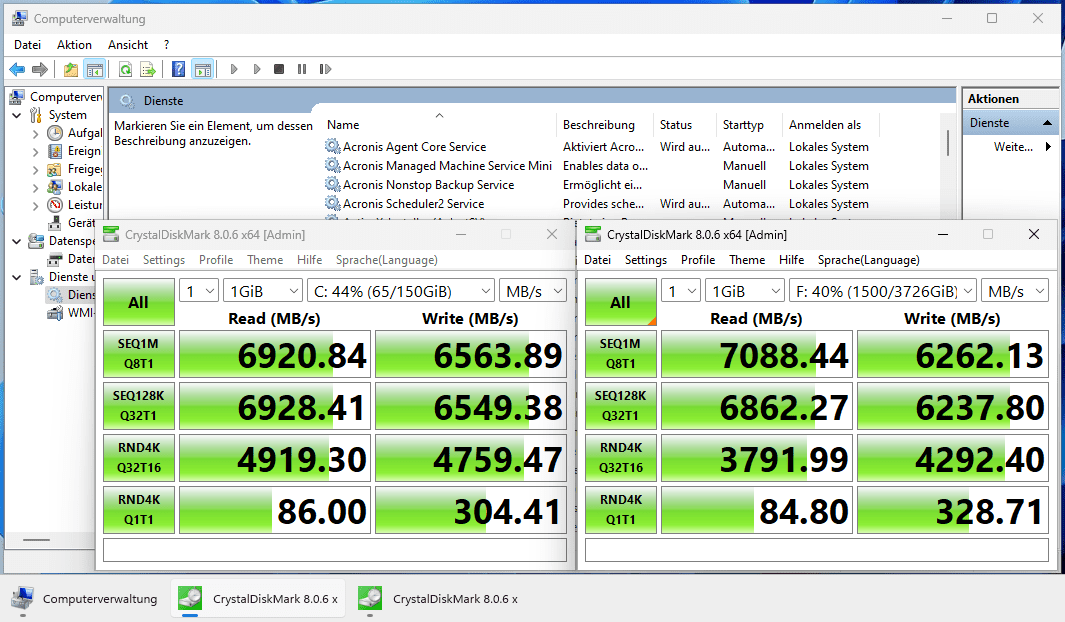The width and height of the screenshot is (1065, 622).
Task: Open the F: 40% drive selection dropdown
Action: click(882, 291)
